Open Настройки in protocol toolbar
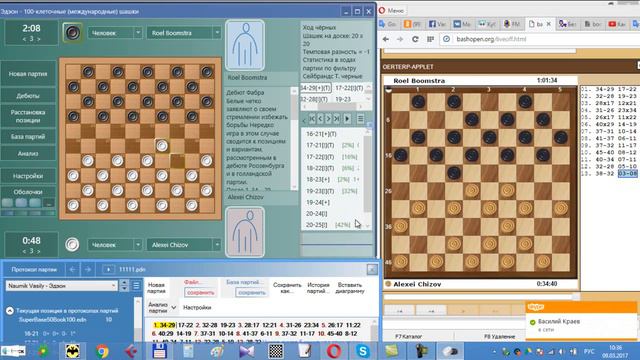The height and width of the screenshot is (360, 640). (197, 307)
